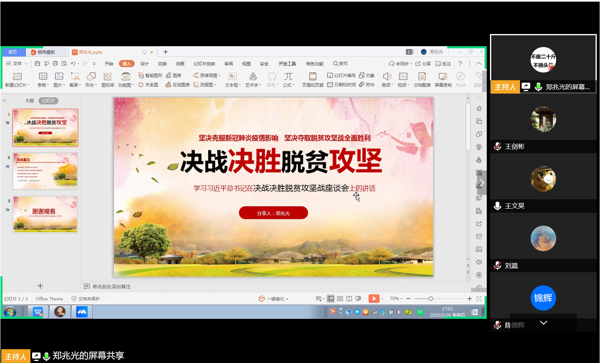The image size is (600, 363).
Task: Open the 开始 (Home) ribbon tab
Action: (x=109, y=63)
